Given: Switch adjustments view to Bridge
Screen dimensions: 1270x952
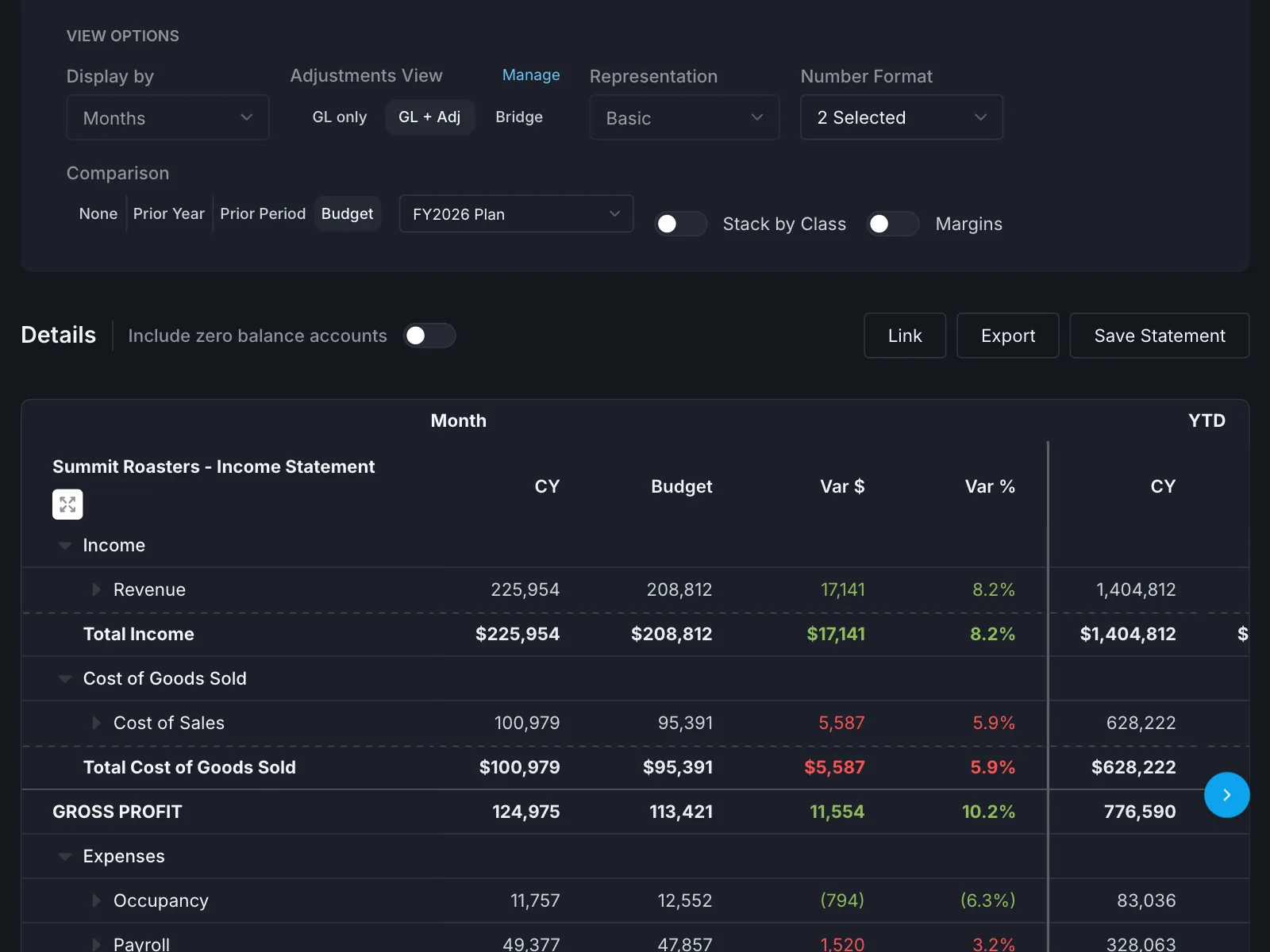Looking at the screenshot, I should pos(519,117).
